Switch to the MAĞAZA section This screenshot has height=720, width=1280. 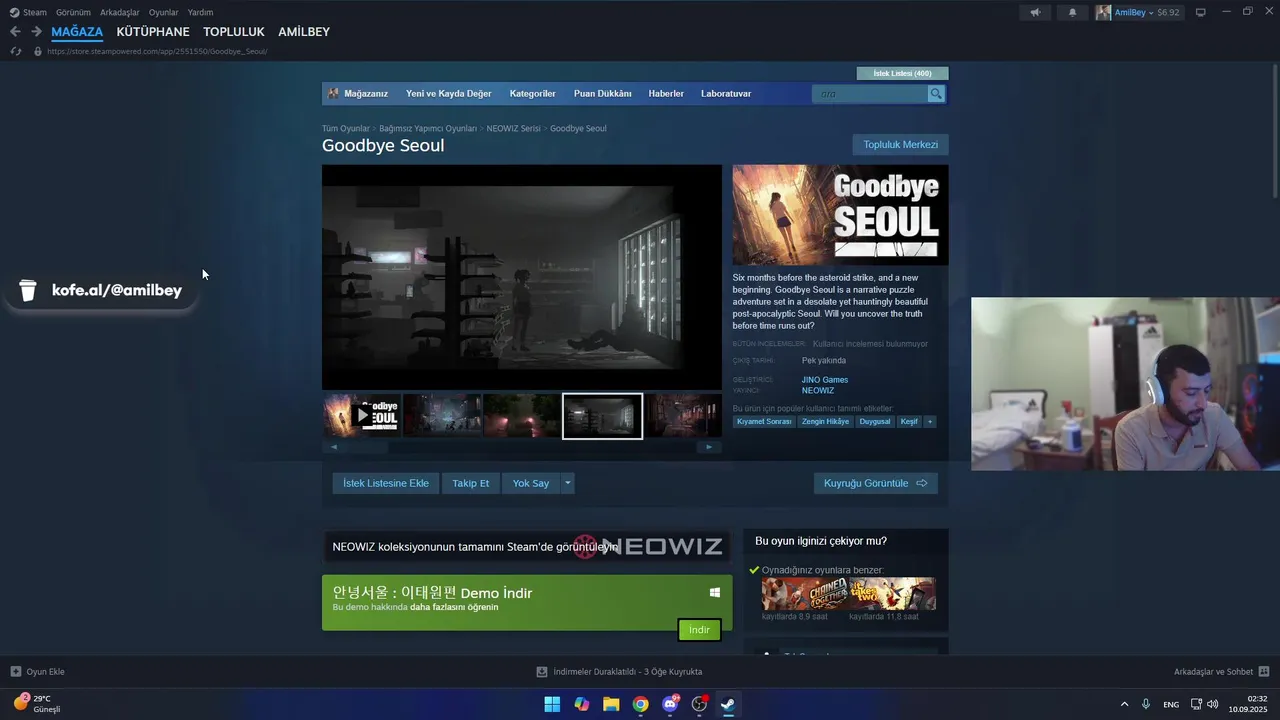tap(77, 32)
